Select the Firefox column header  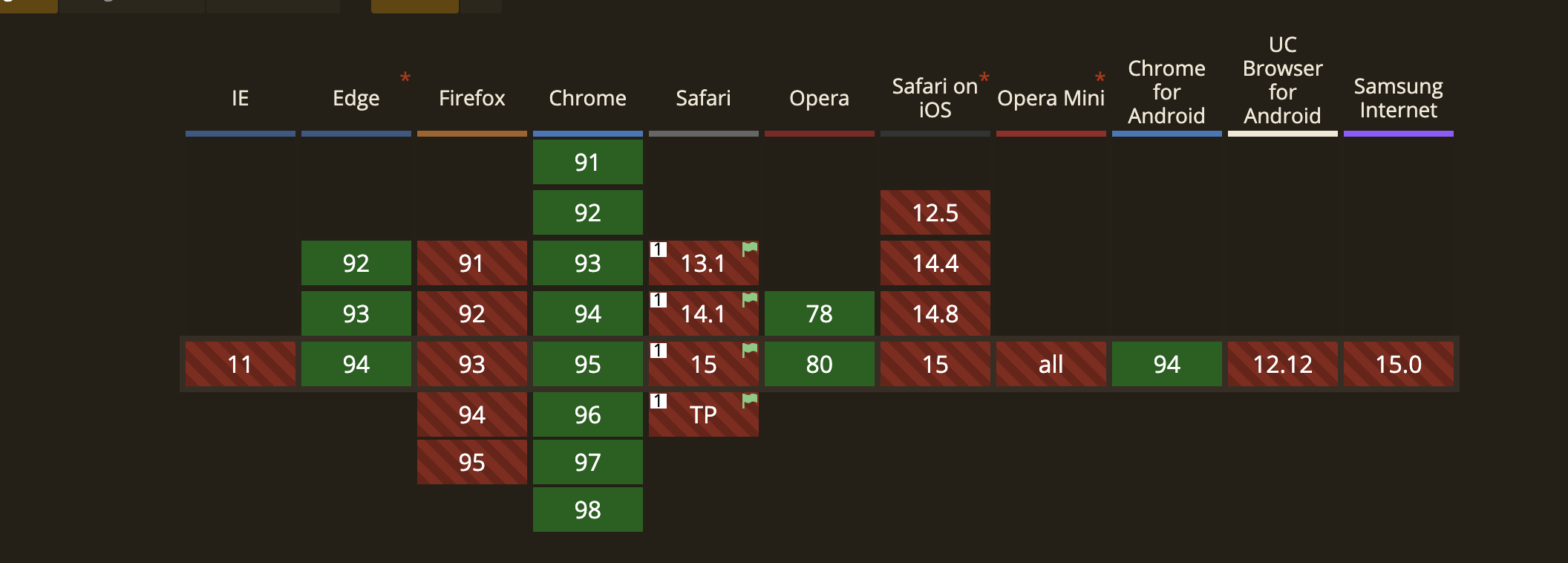(x=471, y=98)
